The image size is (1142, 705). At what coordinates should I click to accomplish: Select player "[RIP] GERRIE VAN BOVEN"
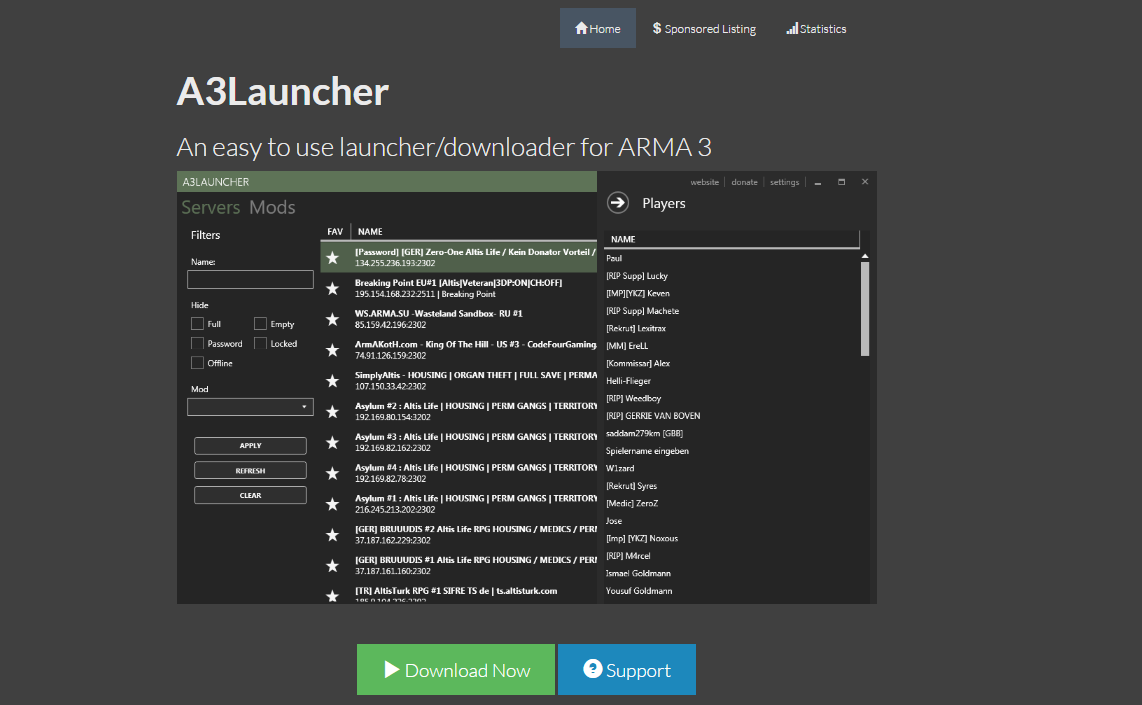coord(653,416)
